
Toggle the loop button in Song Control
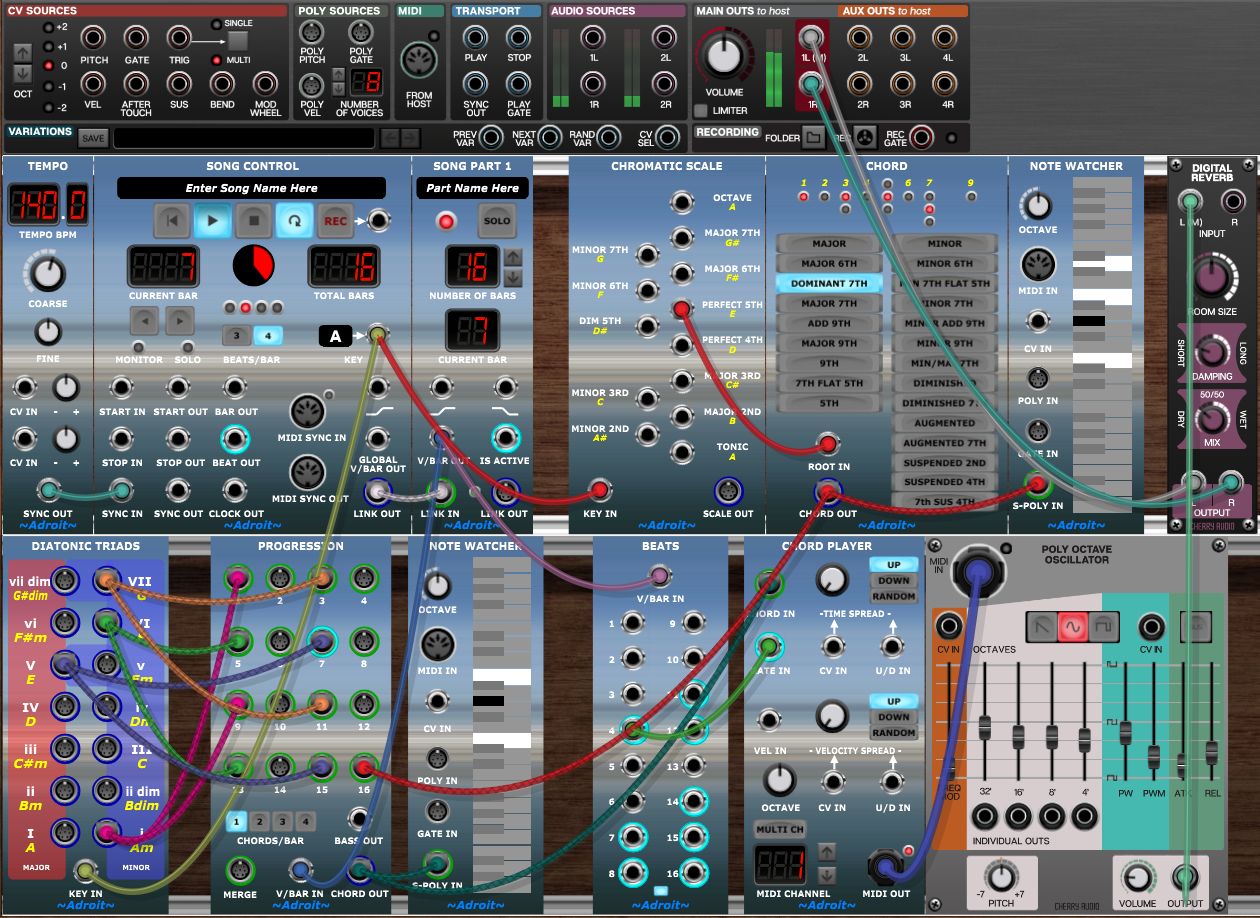[294, 220]
